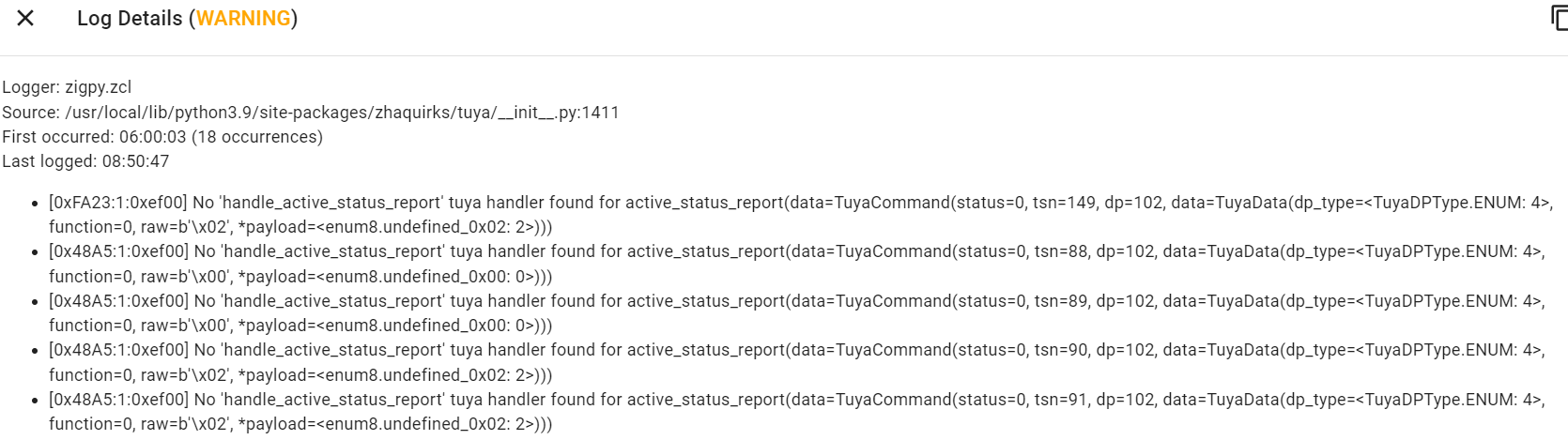Select the orange WARNING level label
Image resolution: width=1568 pixels, height=440 pixels.
coord(243,18)
